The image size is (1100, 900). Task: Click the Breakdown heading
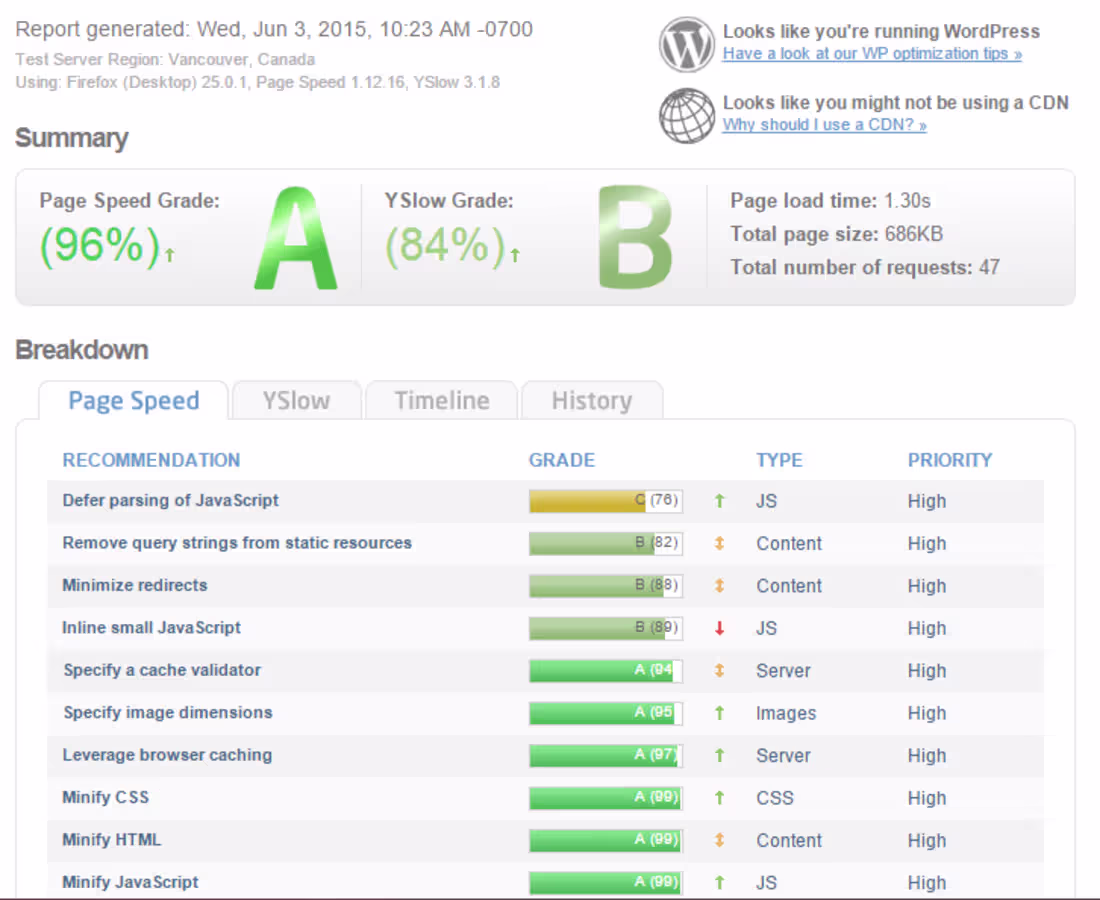pos(81,349)
